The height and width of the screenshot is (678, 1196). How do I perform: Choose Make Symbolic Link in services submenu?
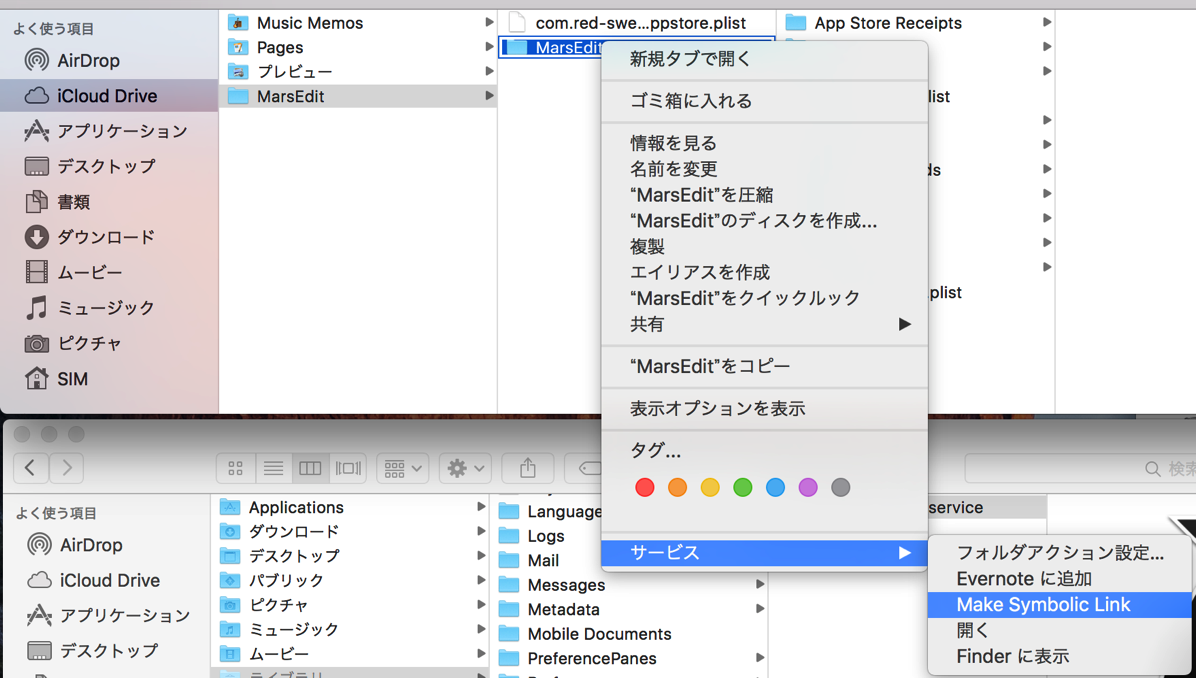tap(1059, 605)
